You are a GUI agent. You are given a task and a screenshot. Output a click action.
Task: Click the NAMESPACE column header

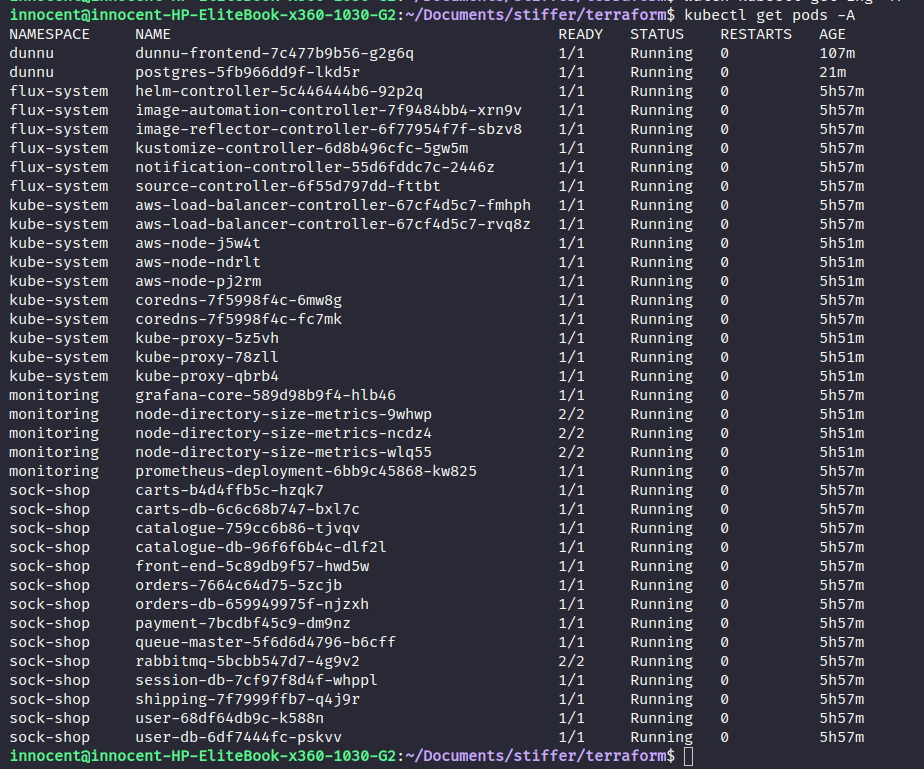click(x=50, y=35)
